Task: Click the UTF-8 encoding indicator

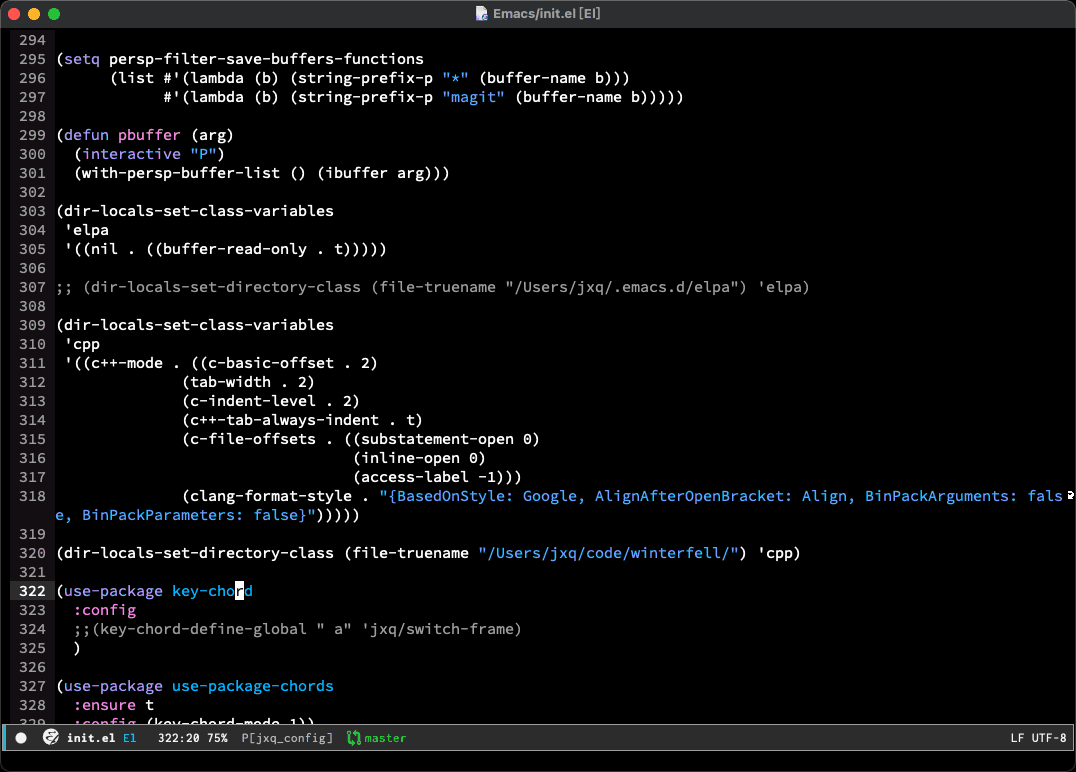Action: pos(1049,738)
